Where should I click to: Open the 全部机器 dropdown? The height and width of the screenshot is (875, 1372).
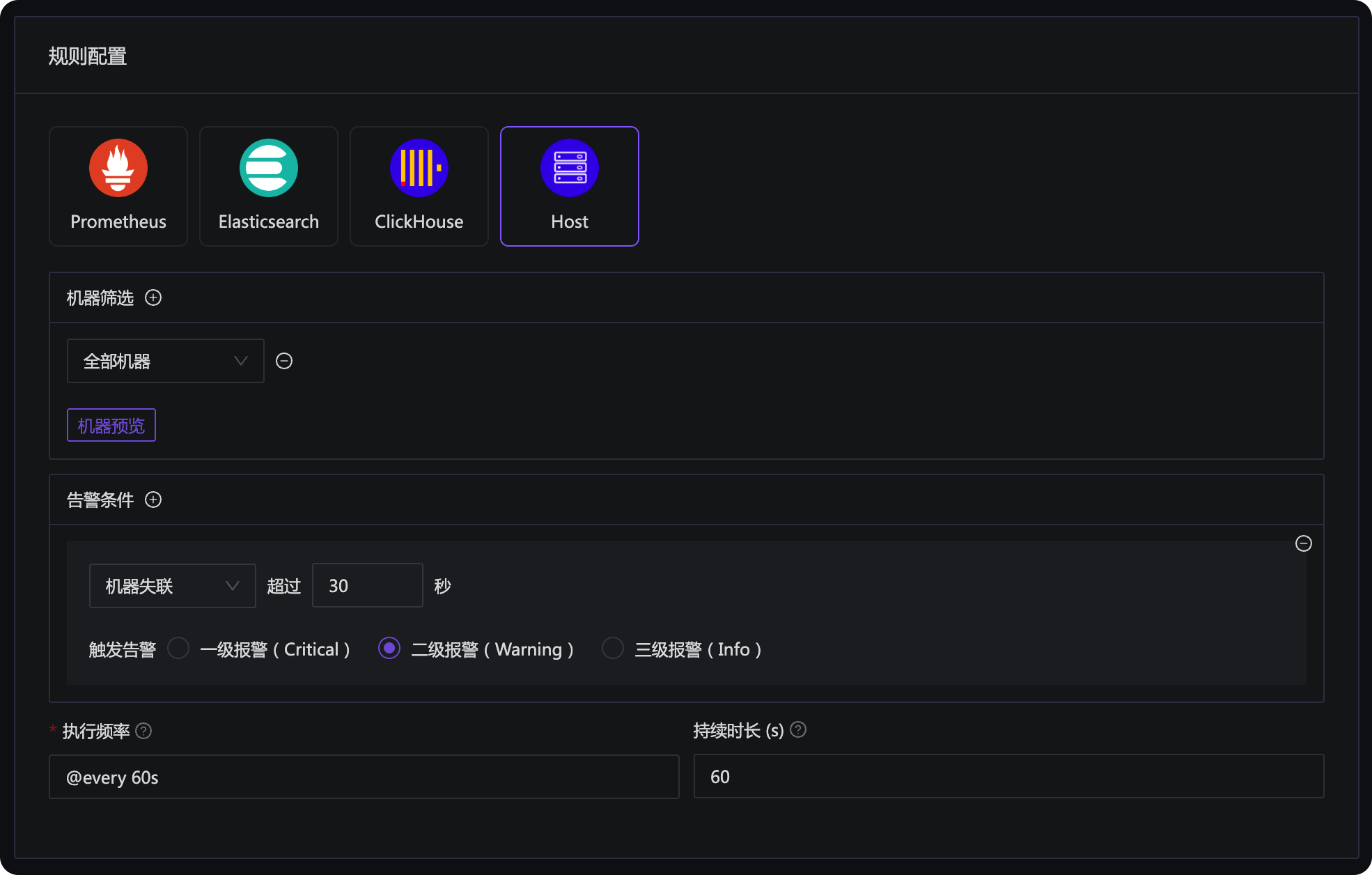[166, 361]
